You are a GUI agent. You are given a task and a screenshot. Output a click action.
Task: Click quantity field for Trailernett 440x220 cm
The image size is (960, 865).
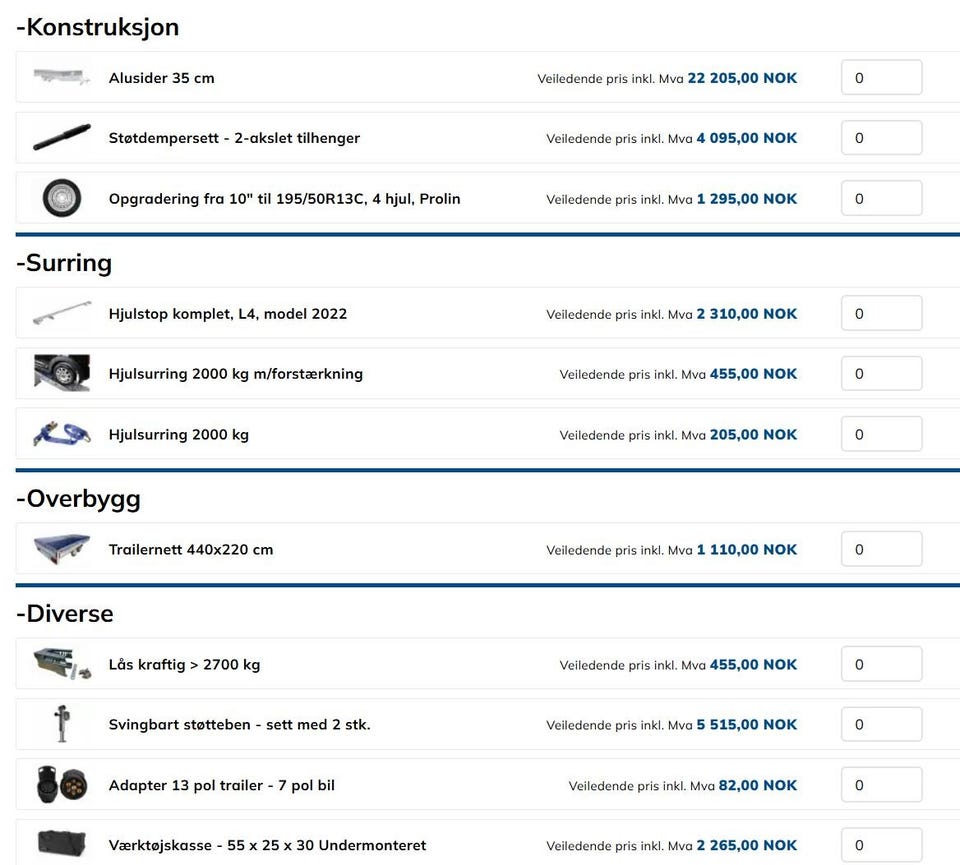click(x=882, y=549)
